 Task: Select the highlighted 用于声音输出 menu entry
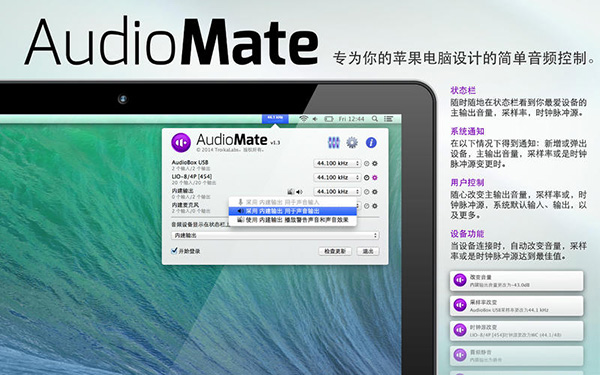click(293, 211)
